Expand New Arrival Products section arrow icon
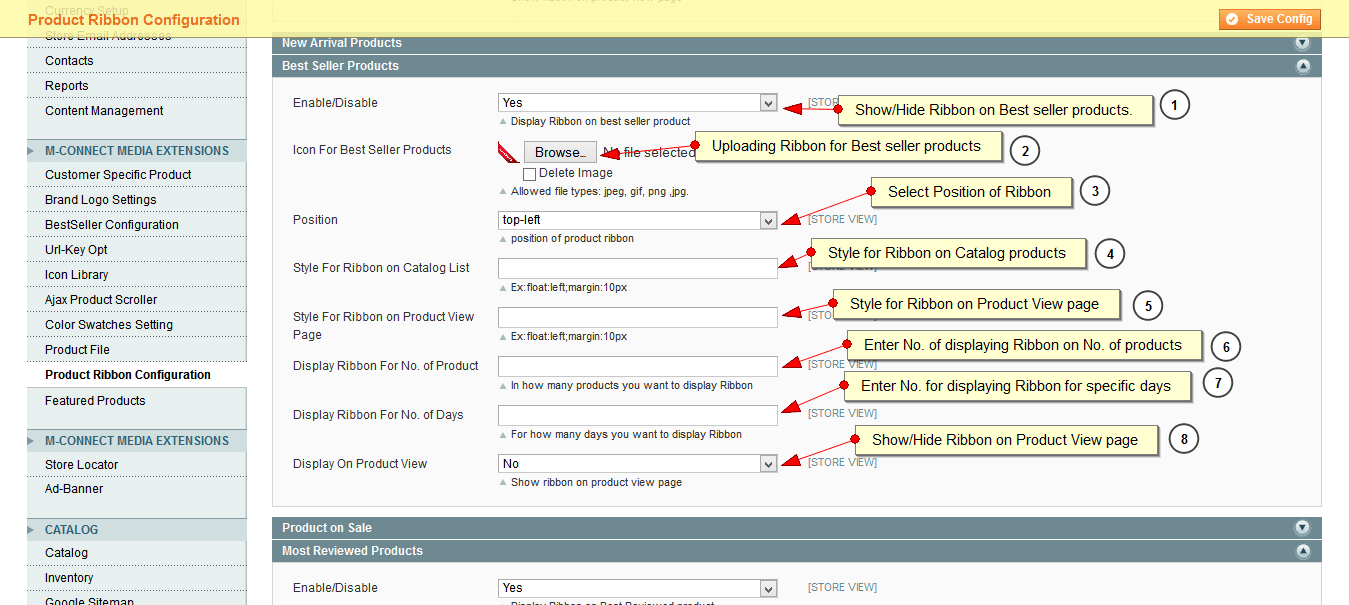The image size is (1349, 605). [x=1302, y=43]
